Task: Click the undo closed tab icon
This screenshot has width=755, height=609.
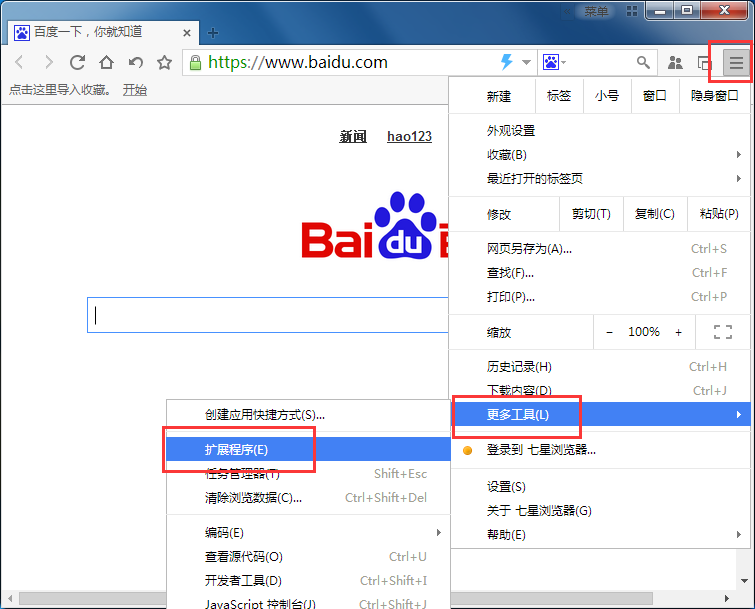Action: coord(136,62)
